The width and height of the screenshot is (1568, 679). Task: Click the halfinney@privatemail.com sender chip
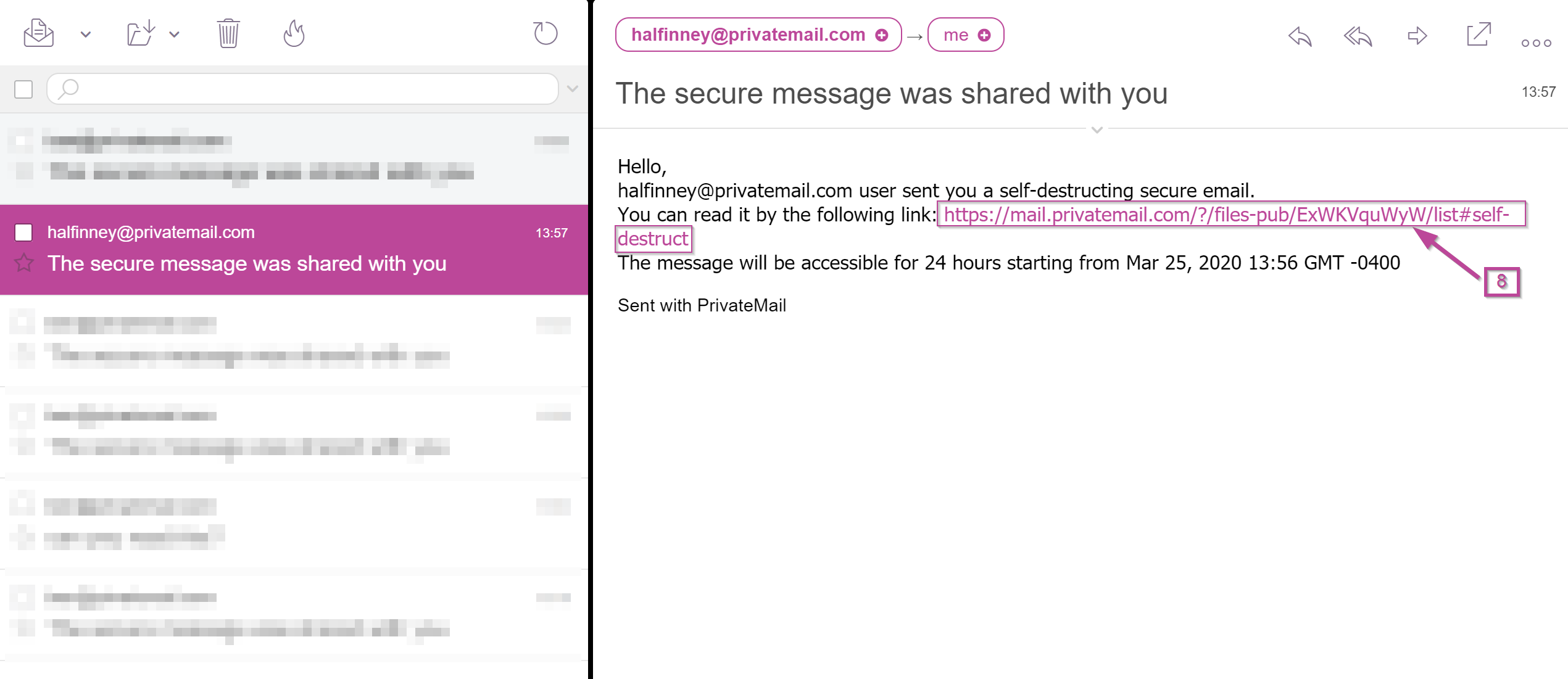[748, 35]
